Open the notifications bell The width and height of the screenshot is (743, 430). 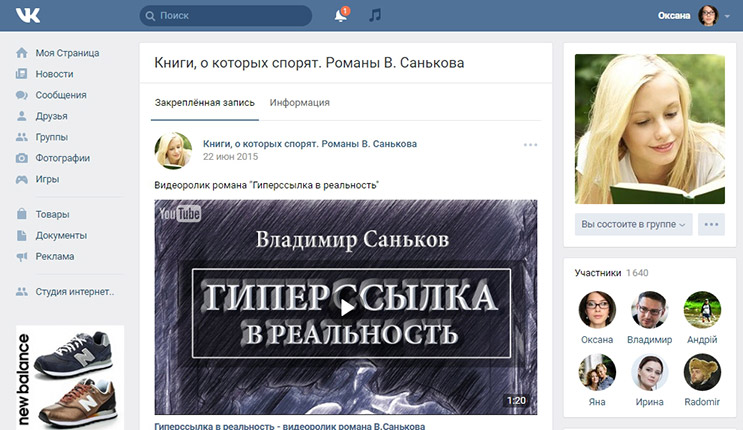tap(341, 15)
